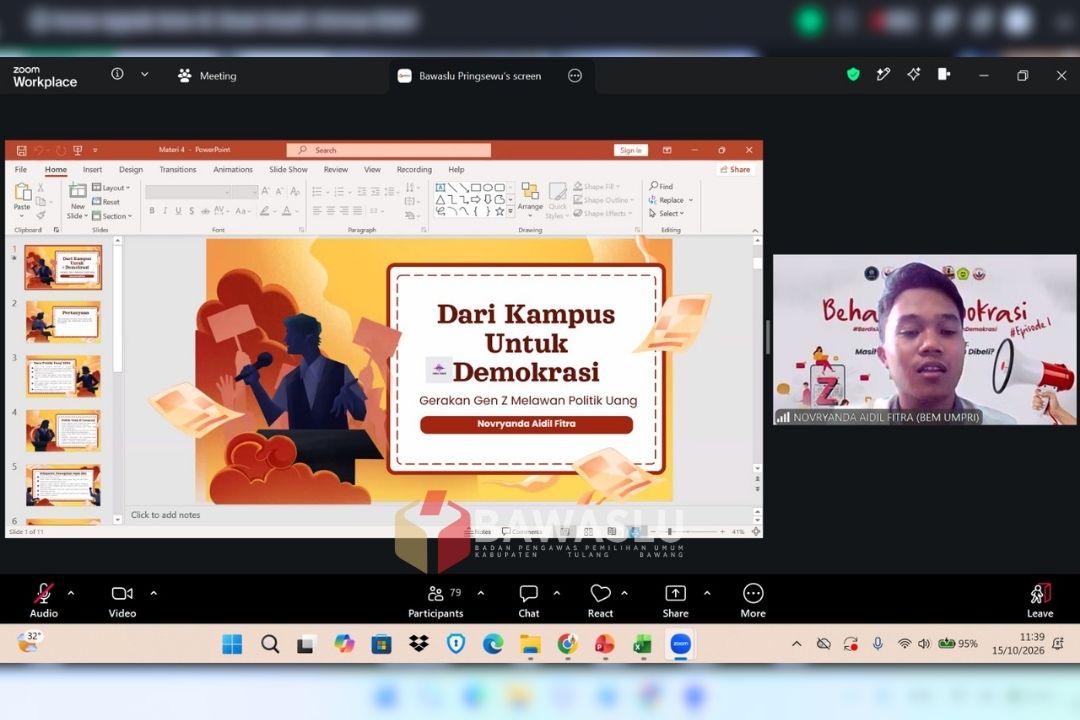Expand the caret next to Share
This screenshot has width=1080, height=720.
[707, 593]
